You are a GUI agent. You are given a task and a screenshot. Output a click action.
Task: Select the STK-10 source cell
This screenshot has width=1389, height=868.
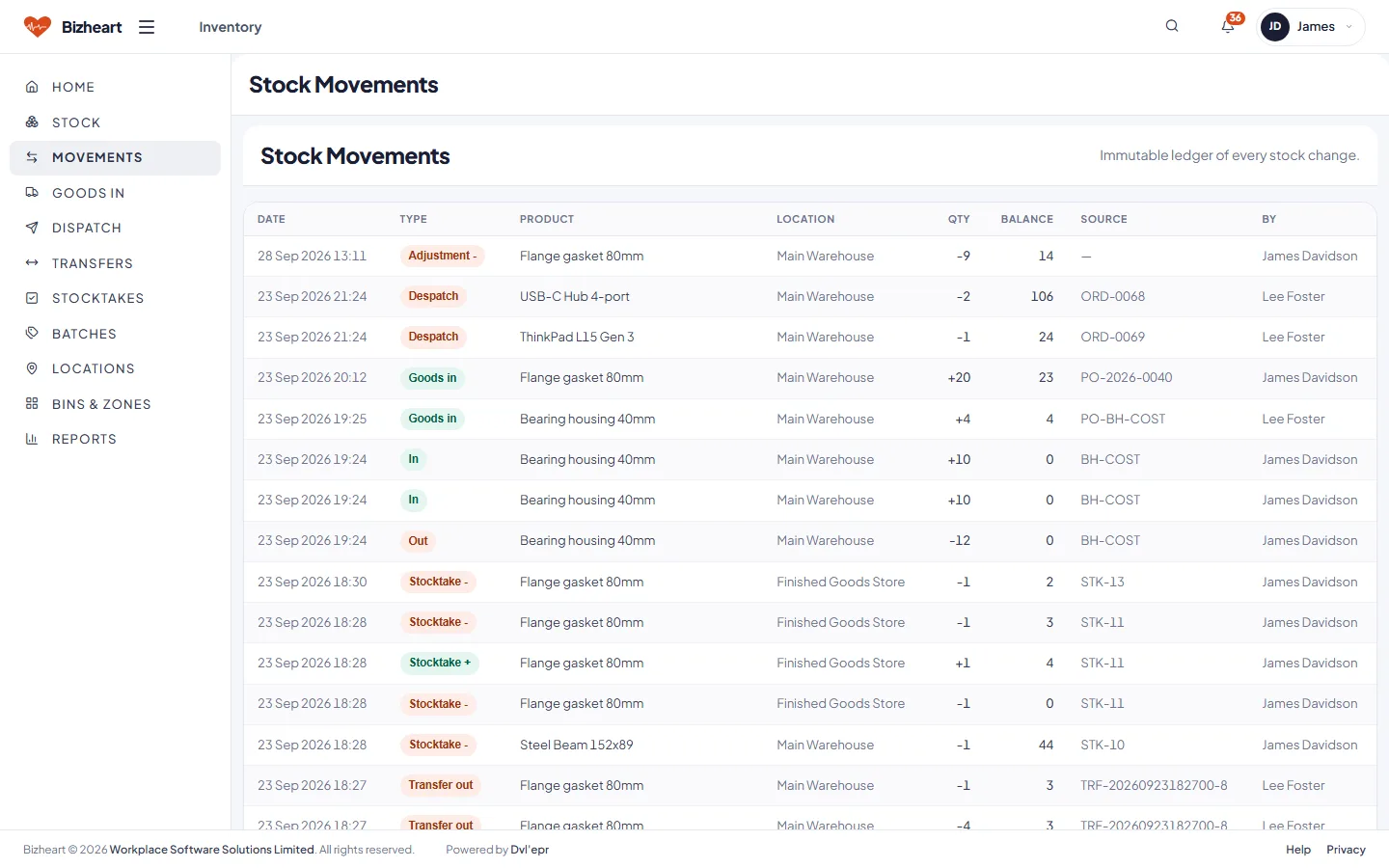pos(1103,745)
